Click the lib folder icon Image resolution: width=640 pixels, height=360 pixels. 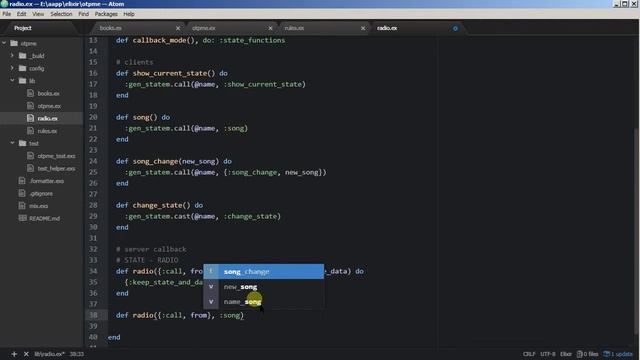tap(22, 80)
